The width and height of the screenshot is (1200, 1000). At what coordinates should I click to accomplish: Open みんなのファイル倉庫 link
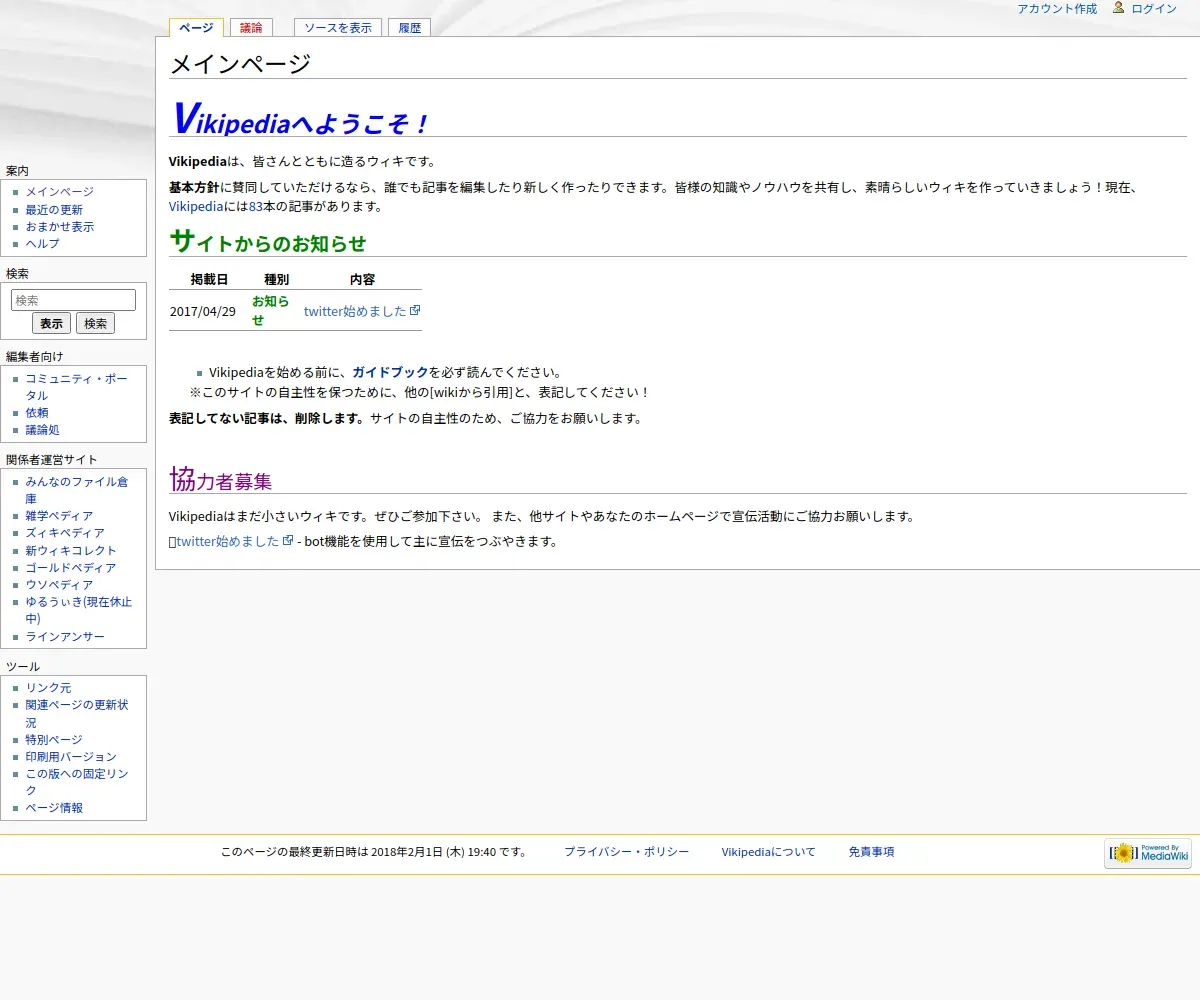pos(77,490)
